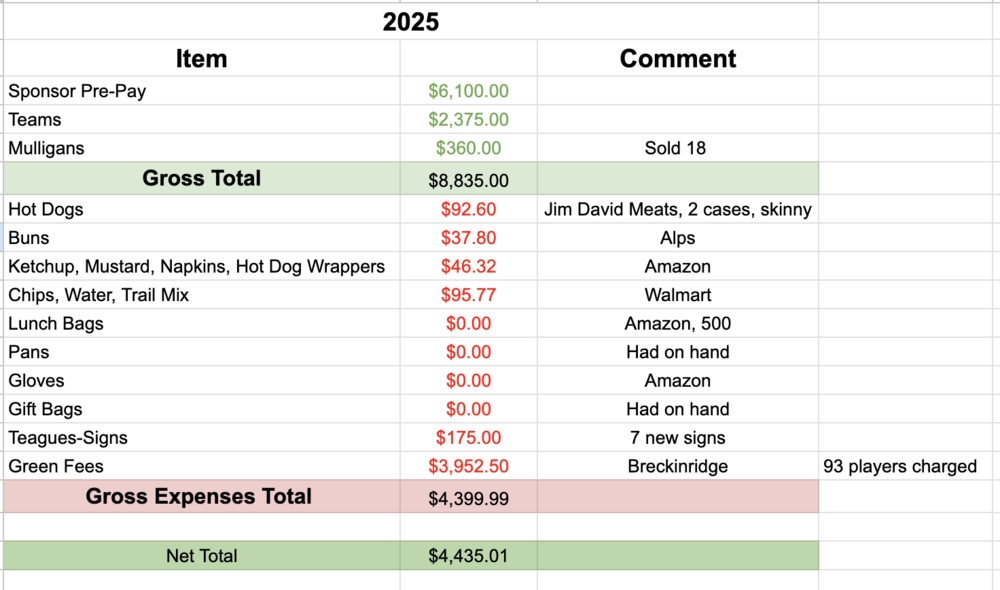The width and height of the screenshot is (1000, 590).
Task: Click the Jim David Meats comment cell
Action: tap(677, 210)
